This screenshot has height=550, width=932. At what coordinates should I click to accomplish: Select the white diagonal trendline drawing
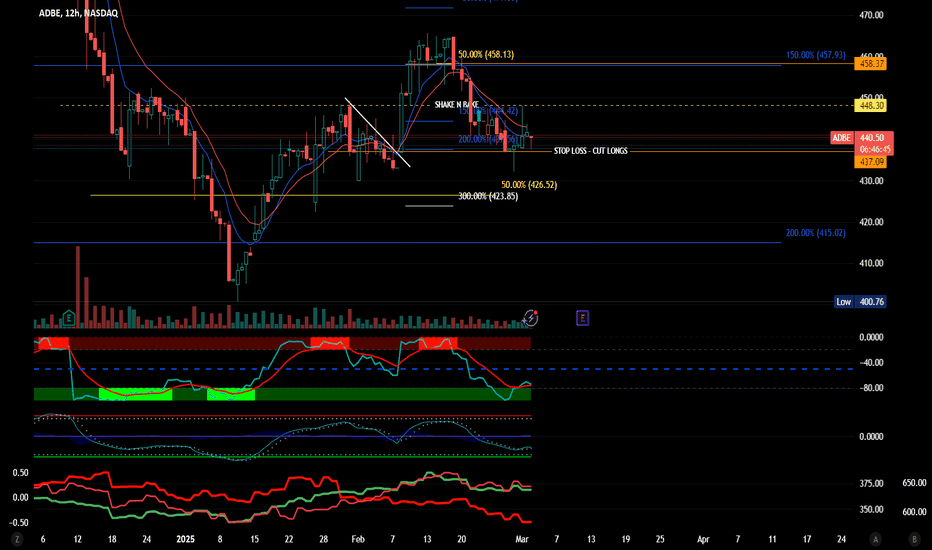[x=377, y=132]
